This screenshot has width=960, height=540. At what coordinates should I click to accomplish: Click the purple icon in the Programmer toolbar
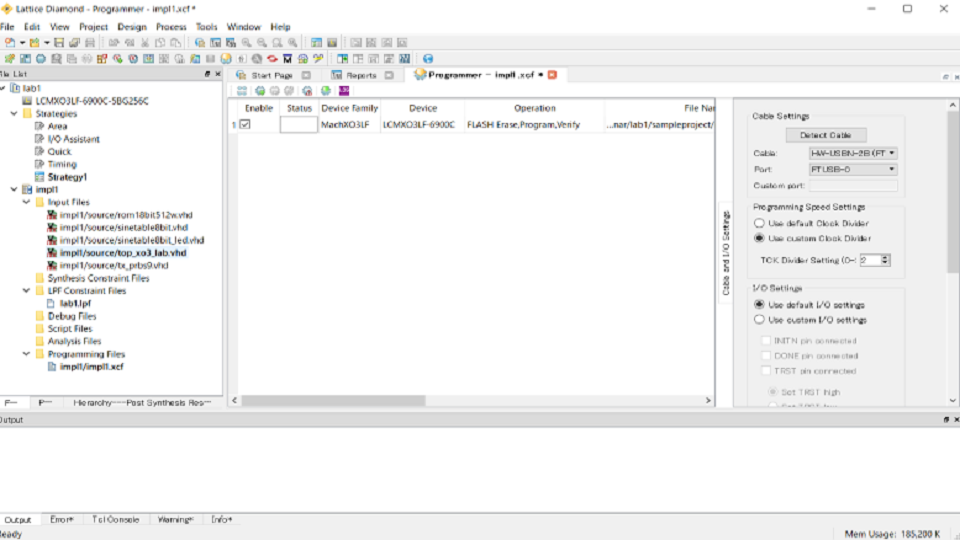pos(343,91)
